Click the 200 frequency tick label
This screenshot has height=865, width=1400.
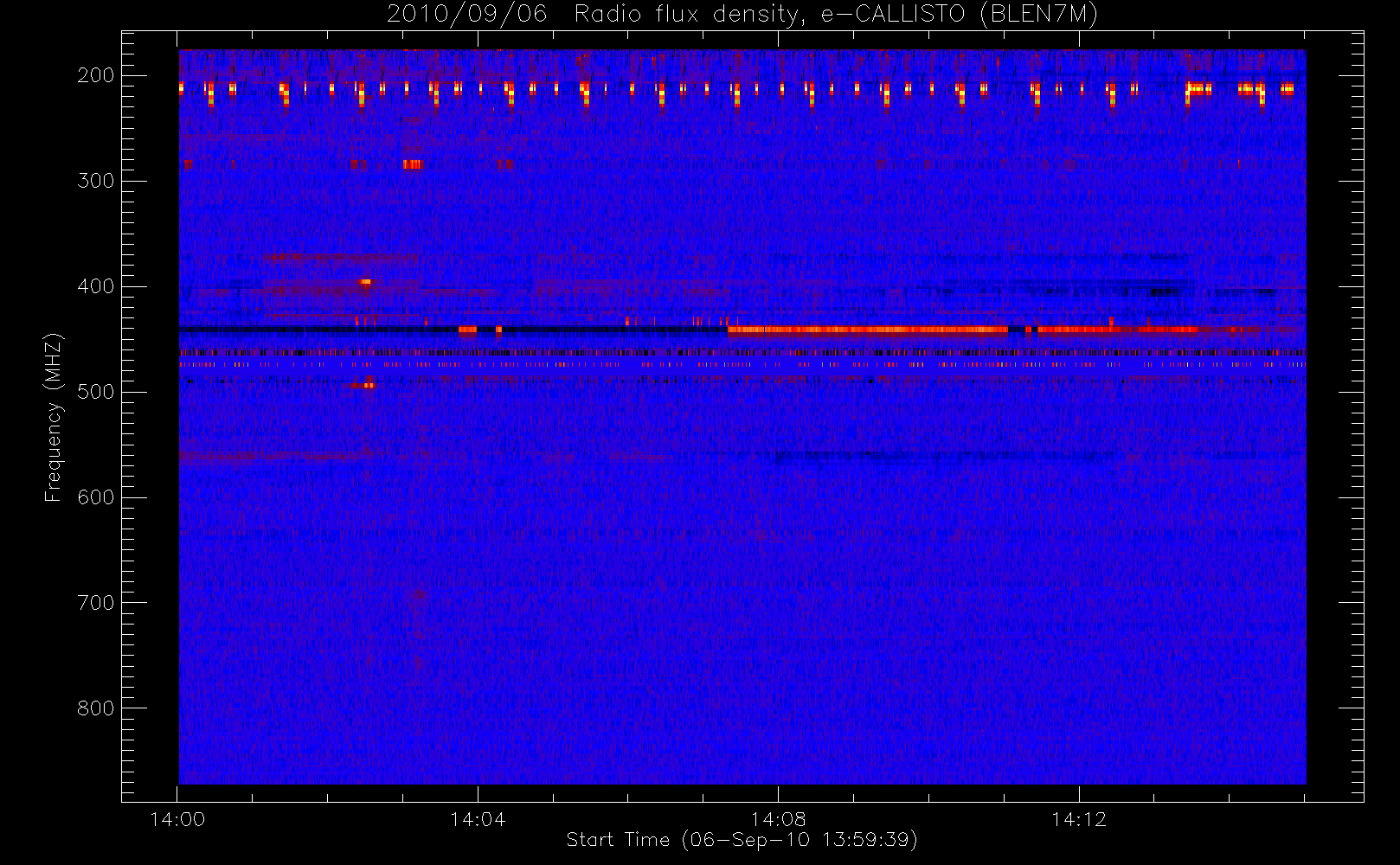[96, 75]
